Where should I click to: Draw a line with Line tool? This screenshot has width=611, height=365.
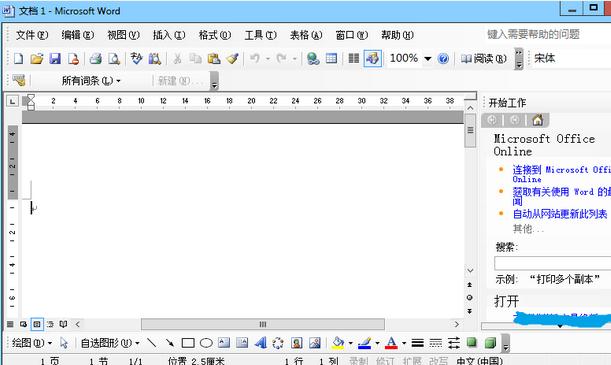point(151,343)
